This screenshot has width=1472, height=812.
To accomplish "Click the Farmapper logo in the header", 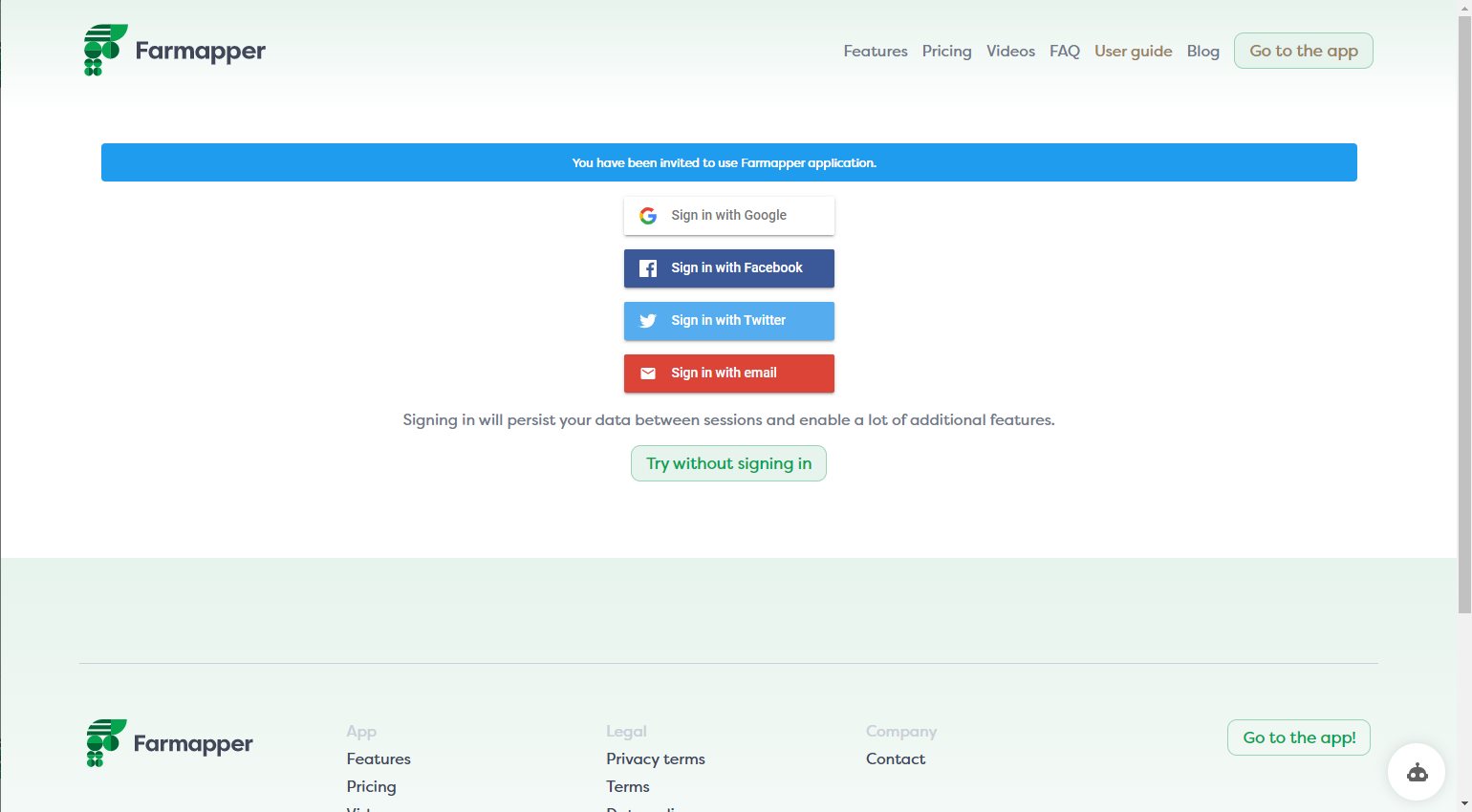I will coord(175,50).
